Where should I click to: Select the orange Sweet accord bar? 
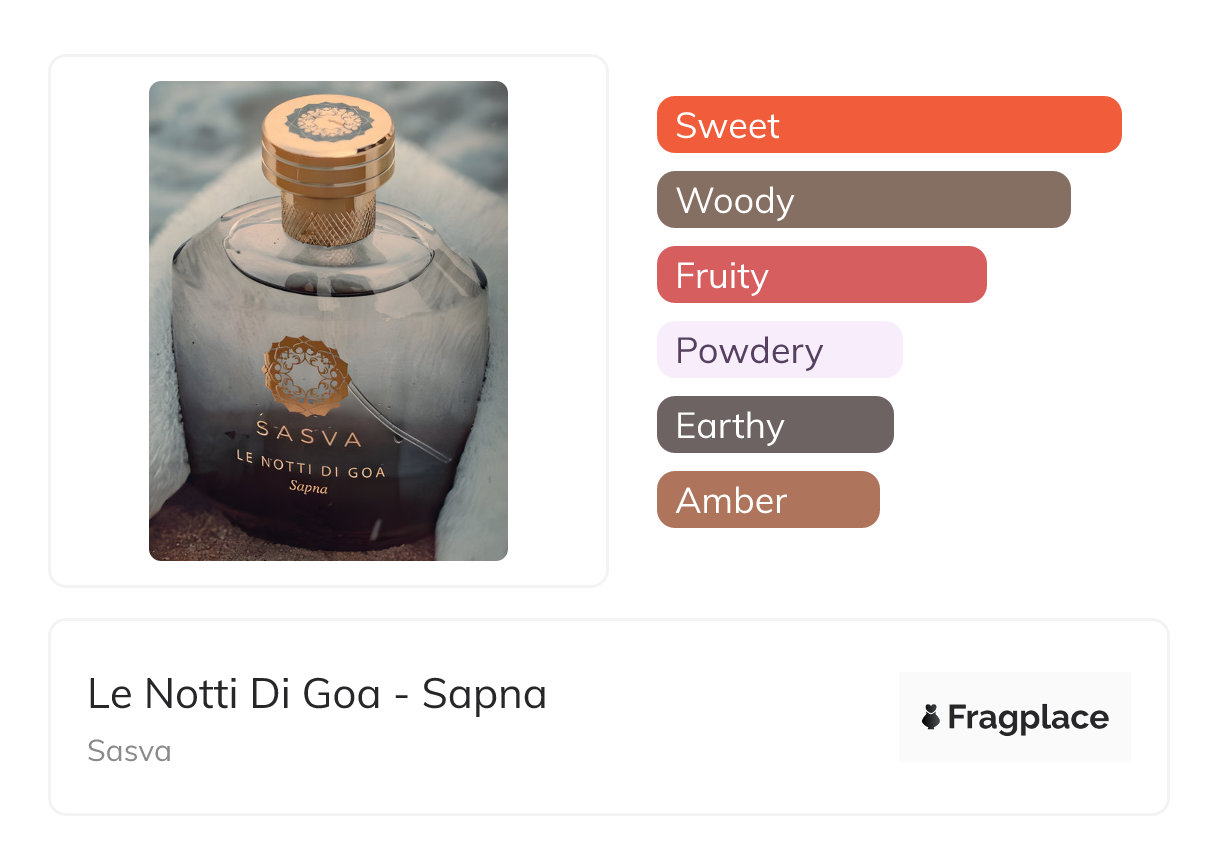(888, 125)
